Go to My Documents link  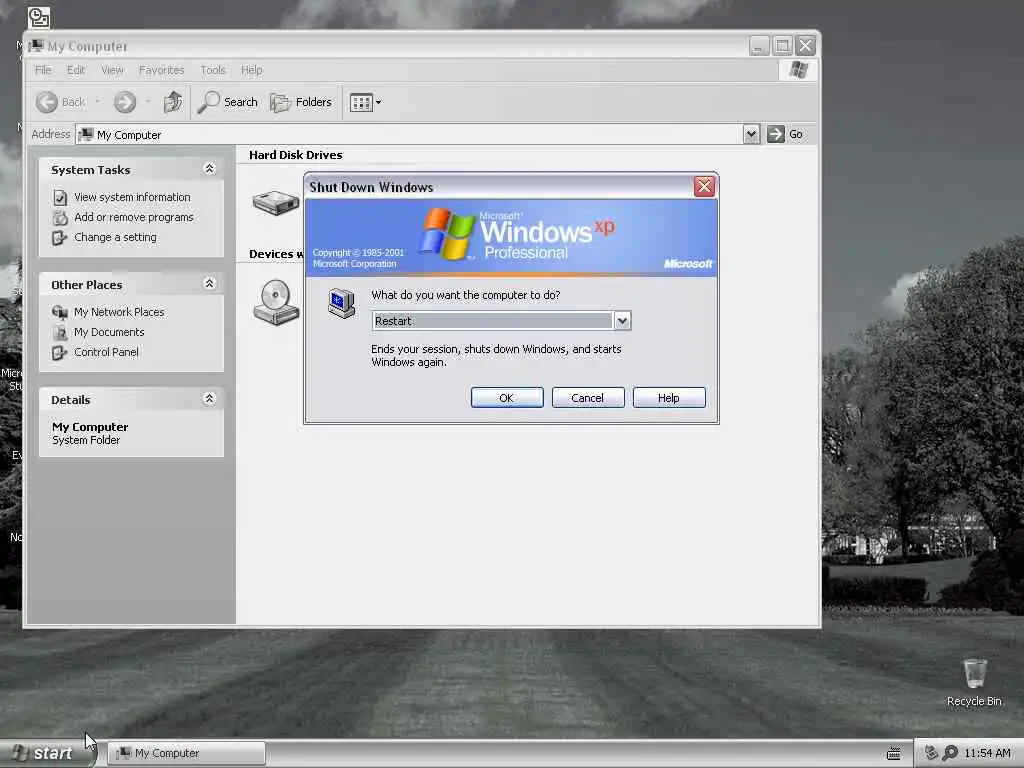109,332
